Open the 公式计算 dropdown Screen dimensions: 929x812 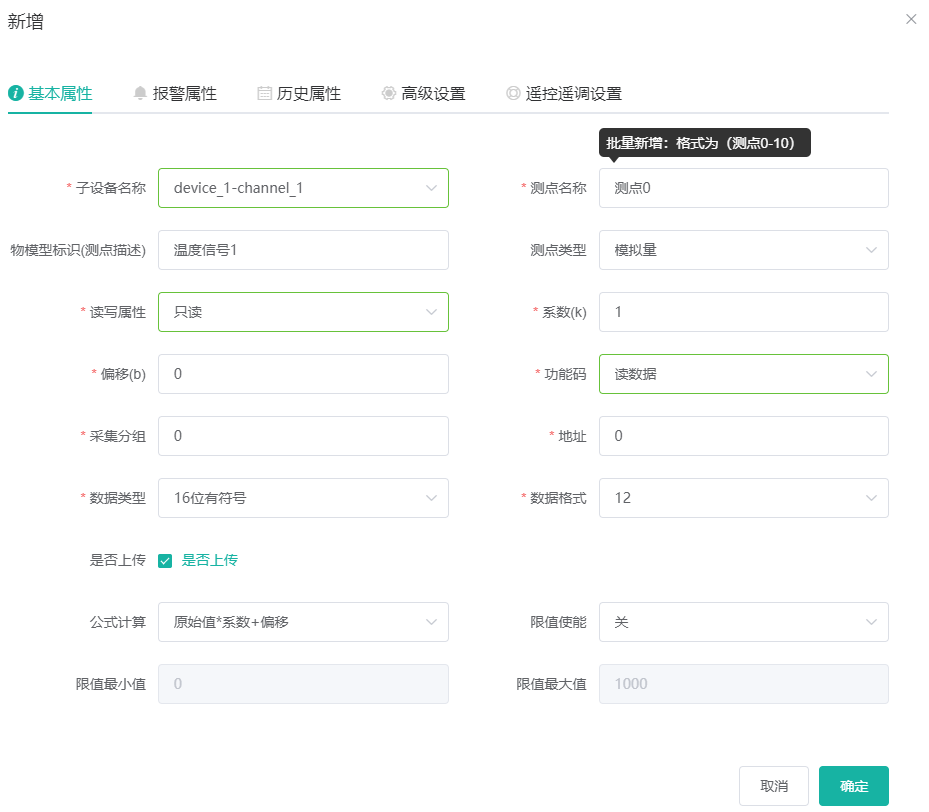click(303, 622)
